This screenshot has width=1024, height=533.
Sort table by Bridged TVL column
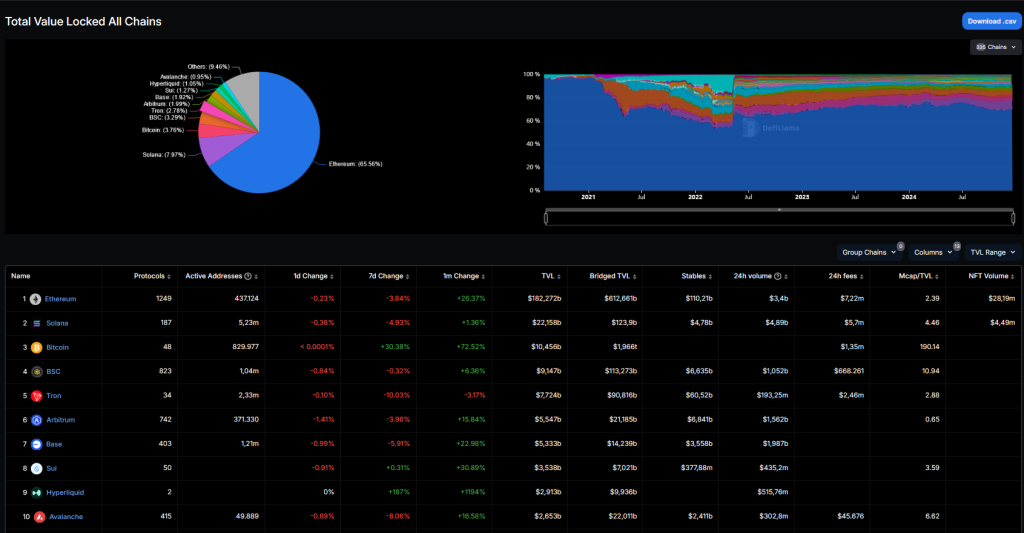click(613, 276)
